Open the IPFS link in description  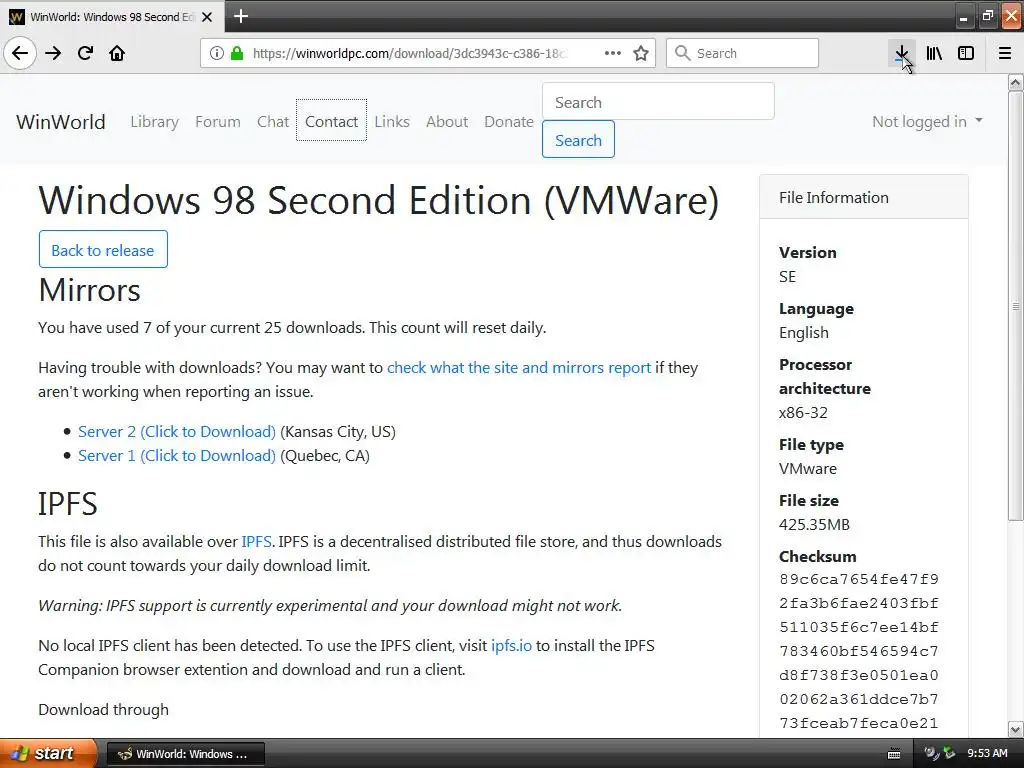pyautogui.click(x=256, y=542)
